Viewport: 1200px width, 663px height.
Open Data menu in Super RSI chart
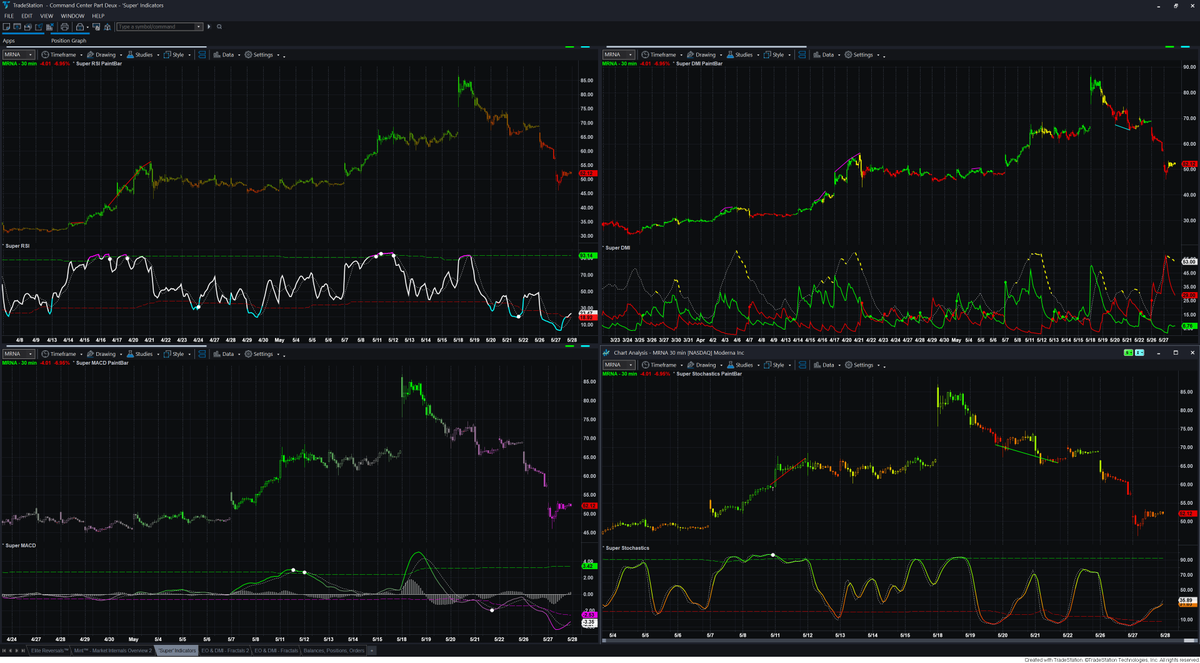tap(226, 55)
